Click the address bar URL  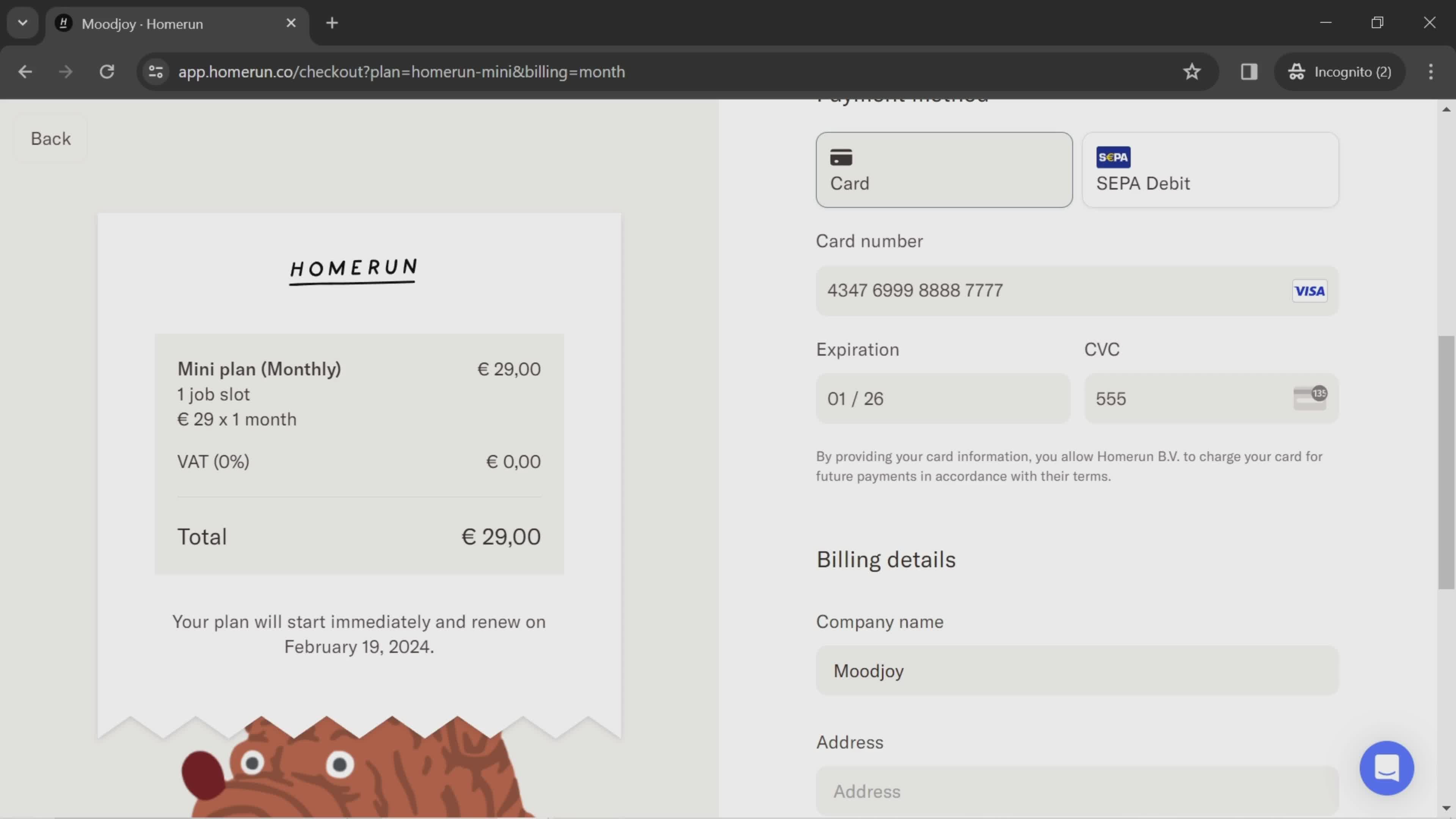401,72
